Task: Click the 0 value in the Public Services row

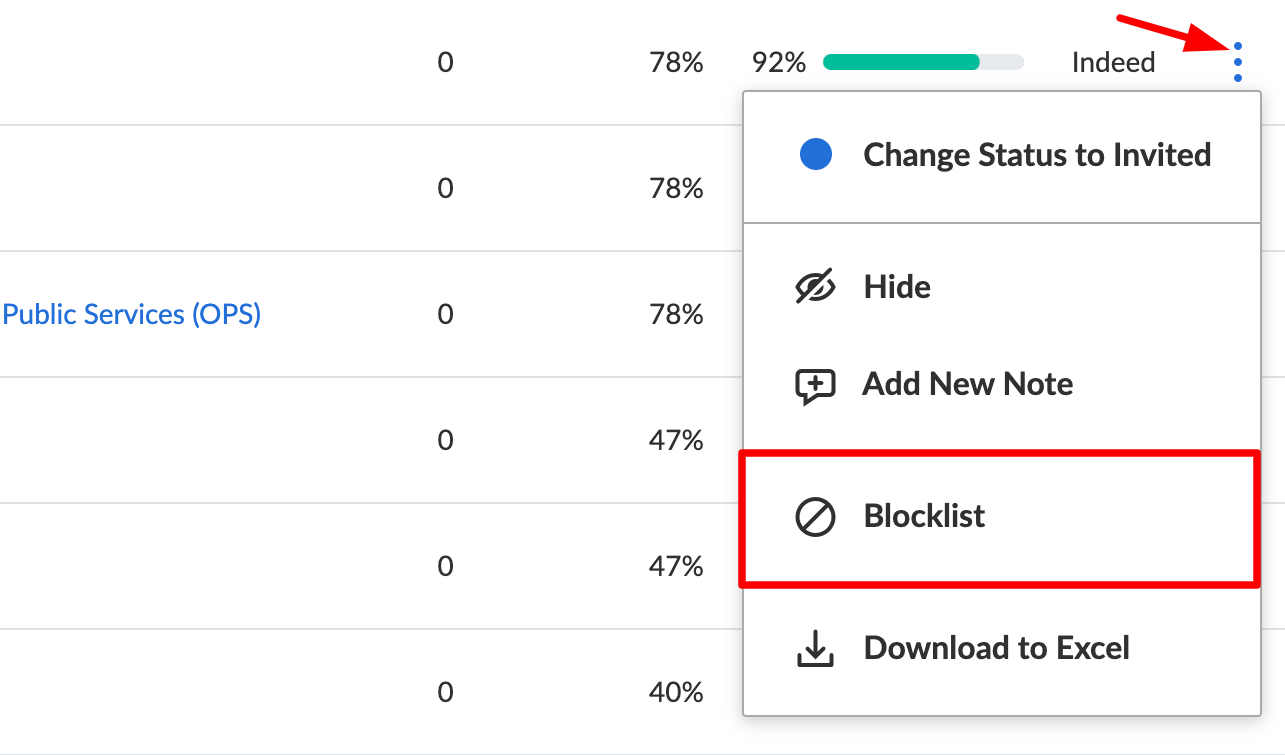Action: (445, 314)
